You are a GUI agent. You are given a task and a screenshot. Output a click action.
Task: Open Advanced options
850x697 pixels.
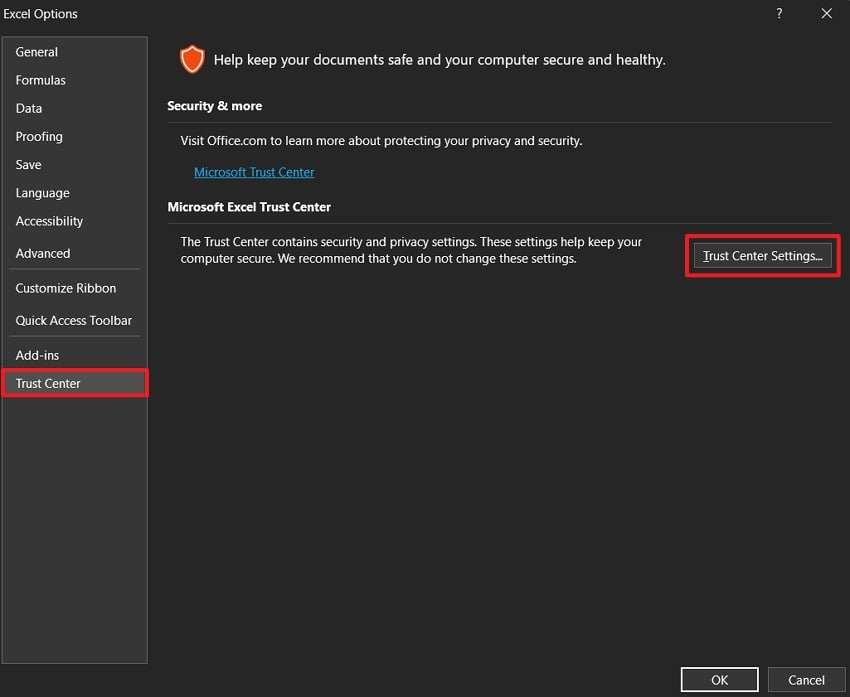(74, 253)
